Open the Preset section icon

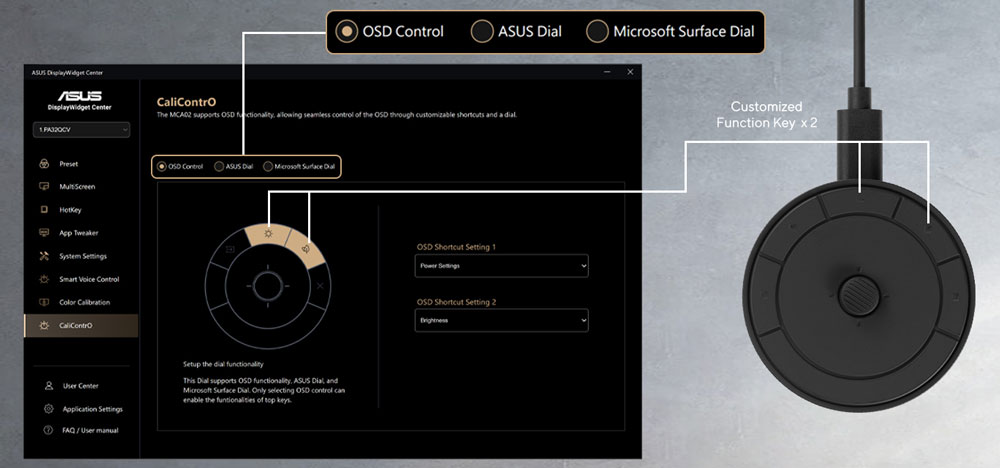[44, 164]
